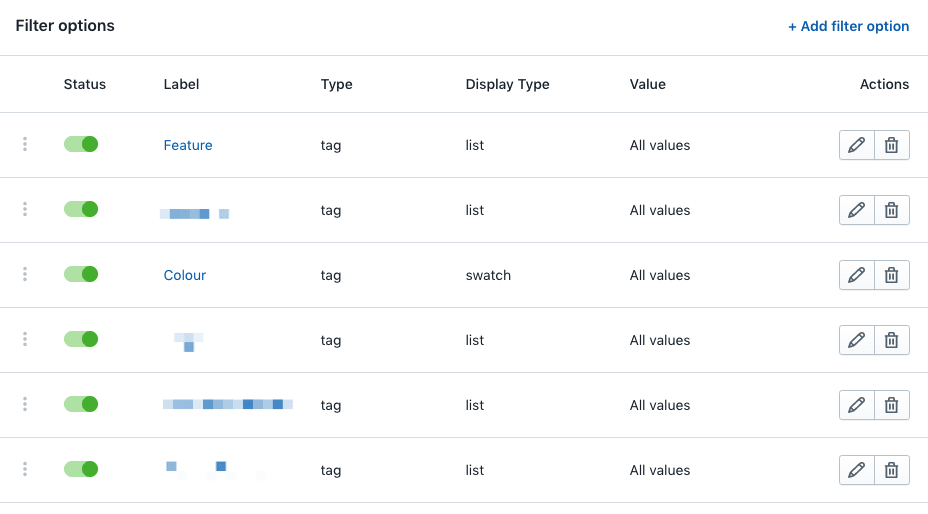Edit the fifth filter row

click(x=856, y=405)
